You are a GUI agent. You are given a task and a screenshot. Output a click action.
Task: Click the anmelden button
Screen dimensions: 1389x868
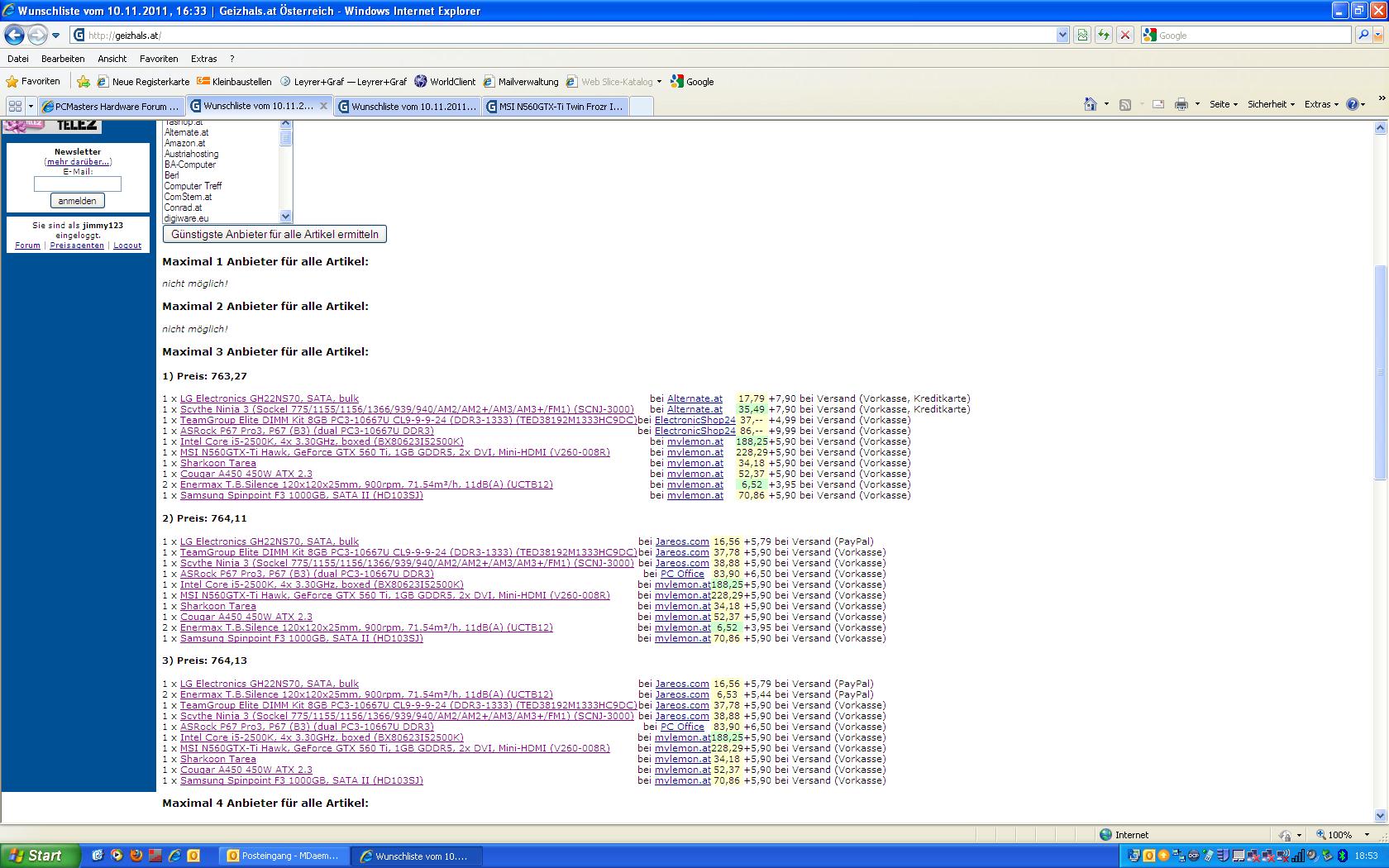pyautogui.click(x=77, y=201)
